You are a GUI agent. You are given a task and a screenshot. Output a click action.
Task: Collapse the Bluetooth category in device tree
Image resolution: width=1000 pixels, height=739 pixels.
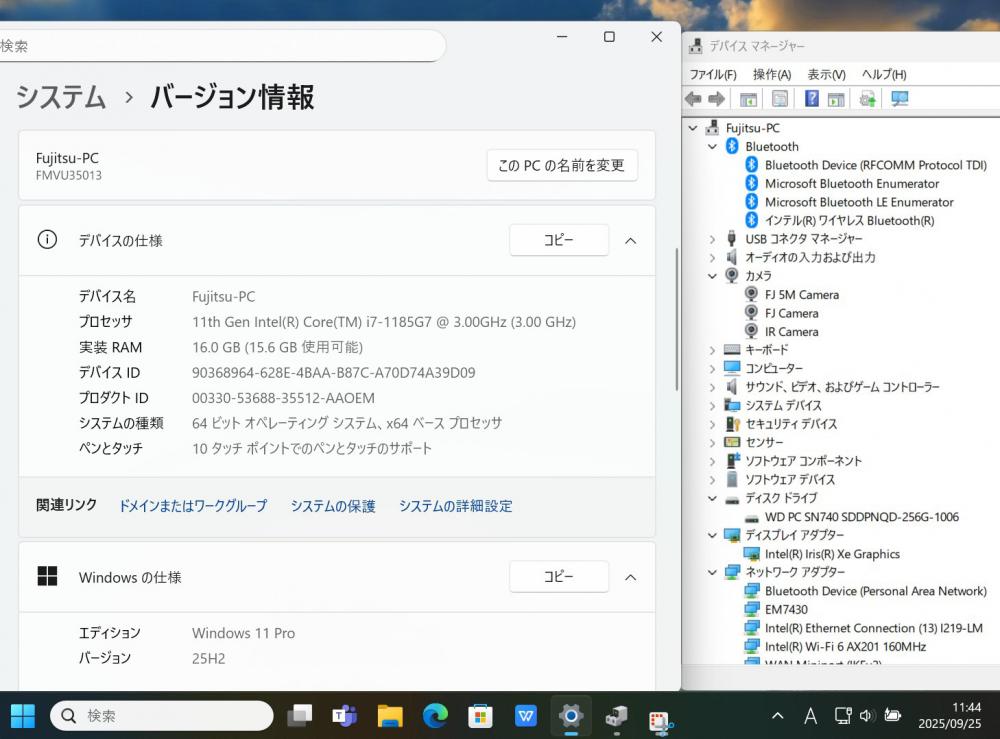[x=713, y=147]
